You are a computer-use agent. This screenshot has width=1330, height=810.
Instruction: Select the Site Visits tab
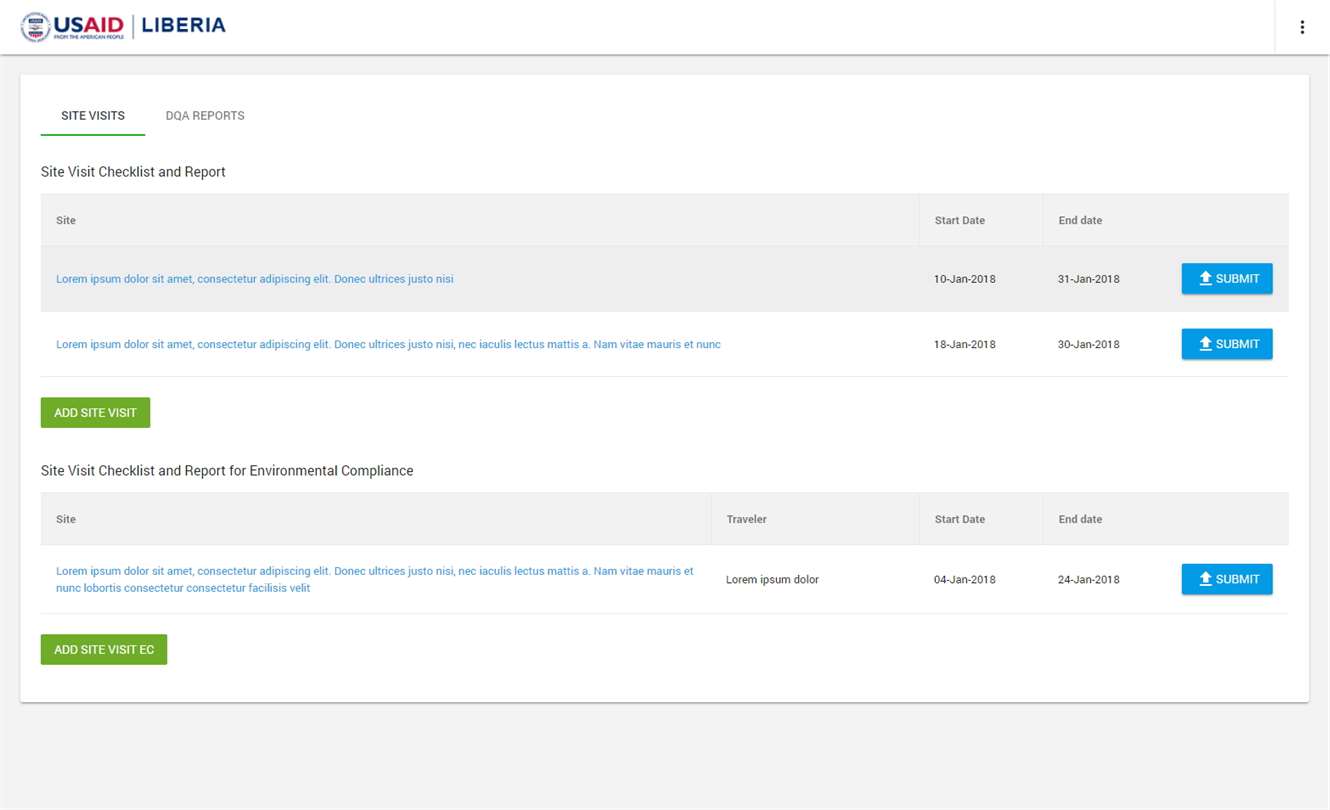click(x=93, y=116)
